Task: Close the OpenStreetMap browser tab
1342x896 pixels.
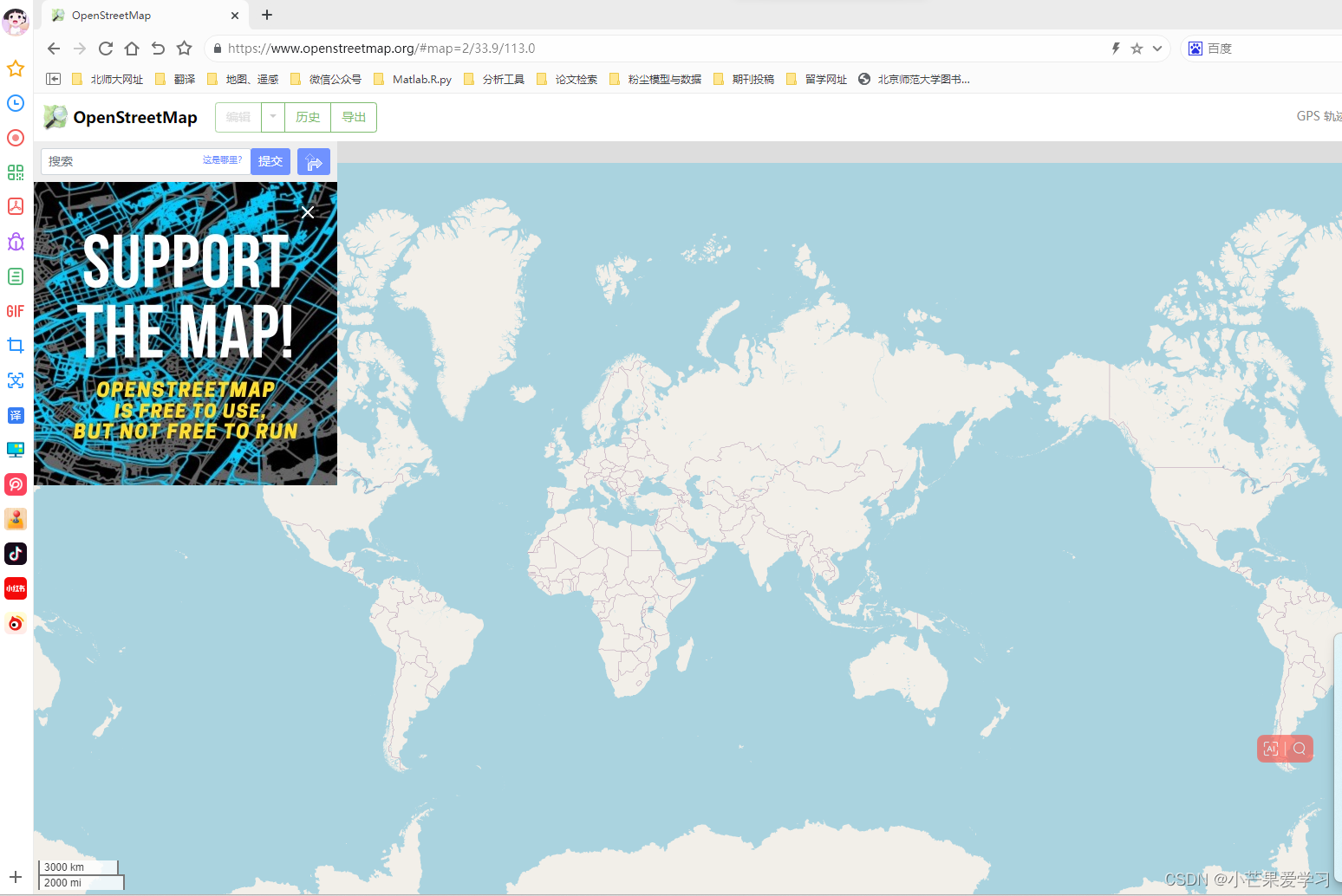Action: pyautogui.click(x=235, y=16)
